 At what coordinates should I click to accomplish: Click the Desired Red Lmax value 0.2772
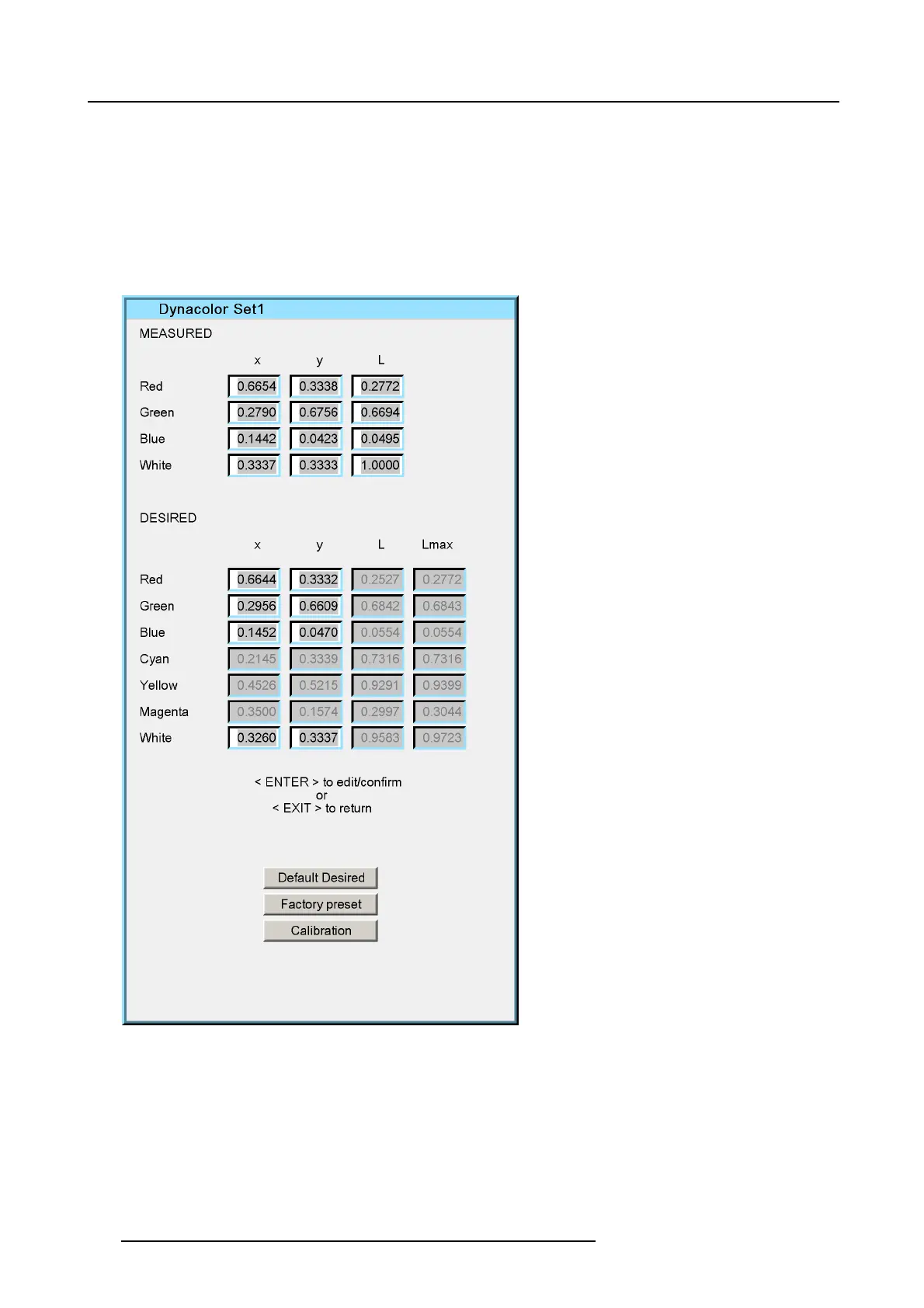[x=440, y=579]
